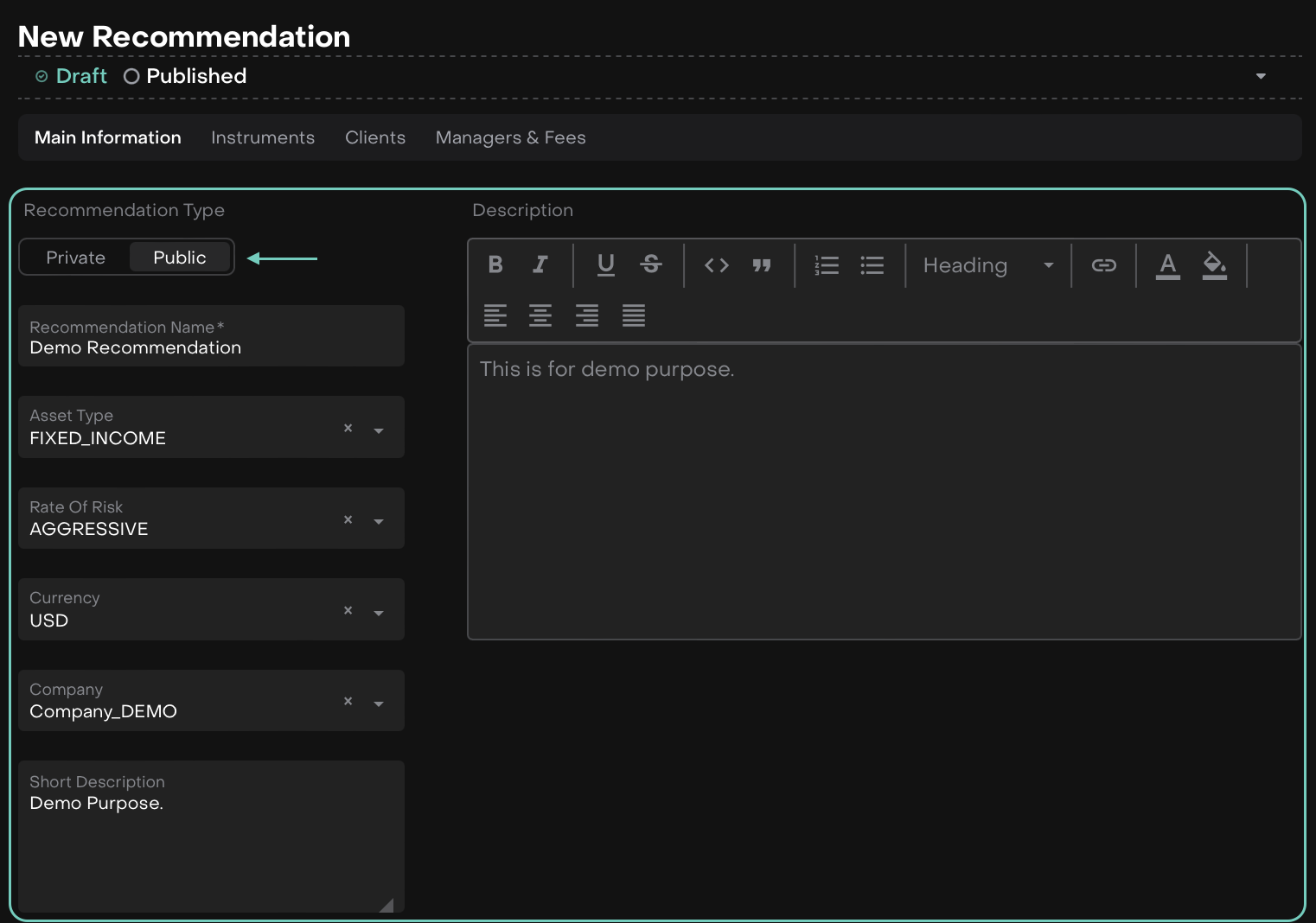The width and height of the screenshot is (1316, 923).
Task: Apply strikethrough formatting
Action: 651,264
